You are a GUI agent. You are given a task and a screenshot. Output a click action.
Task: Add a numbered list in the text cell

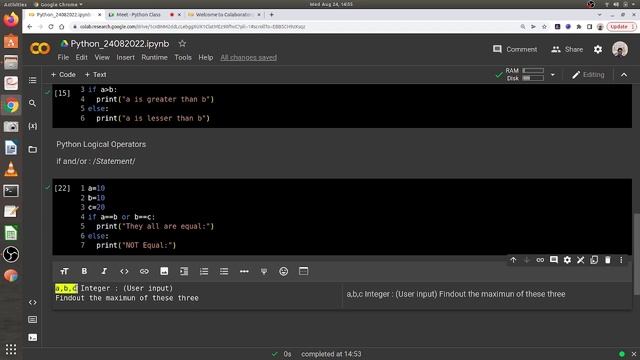[204, 271]
